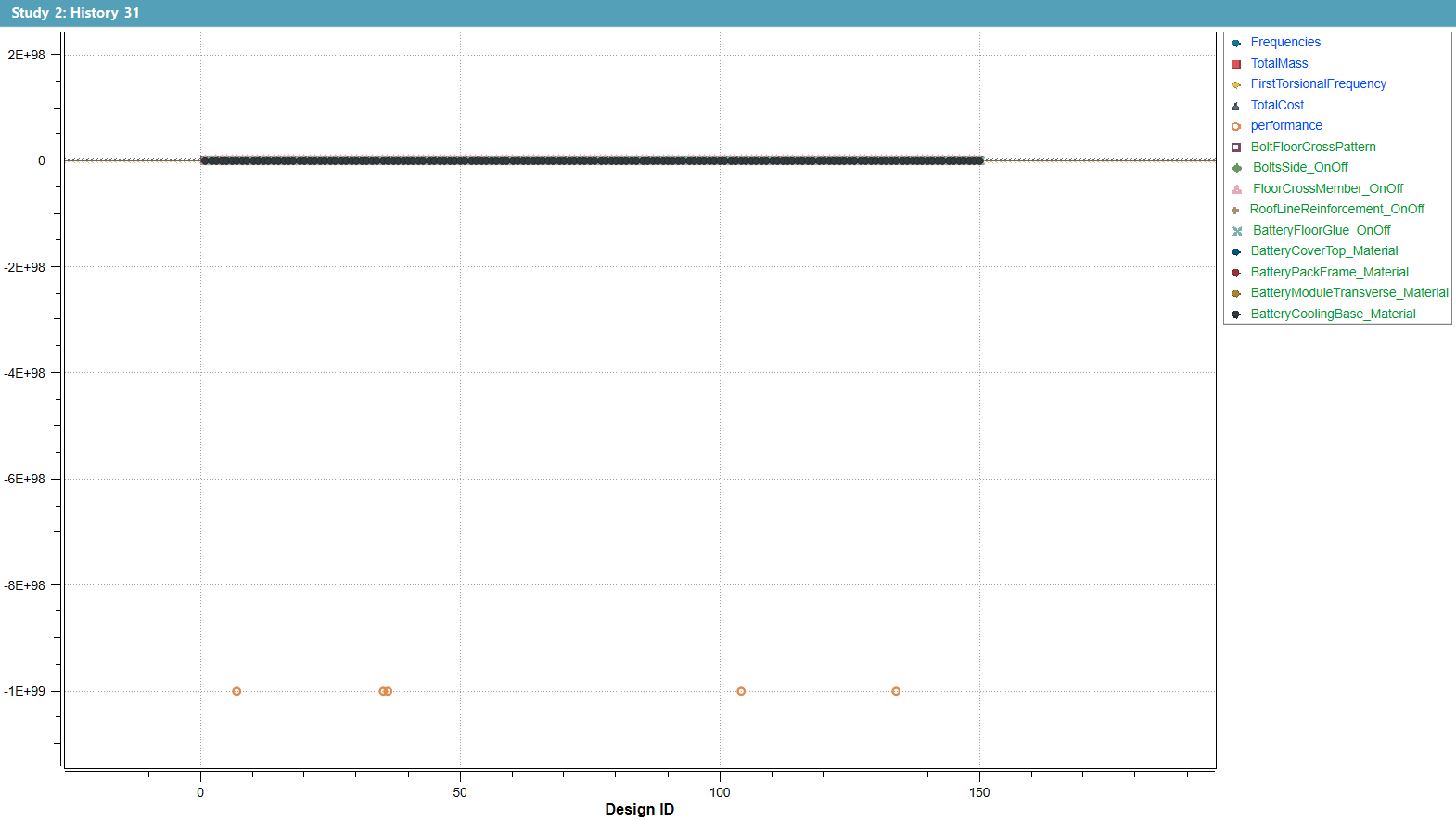Select the Frequencies legend label
The height and width of the screenshot is (821, 1456).
coord(1285,42)
